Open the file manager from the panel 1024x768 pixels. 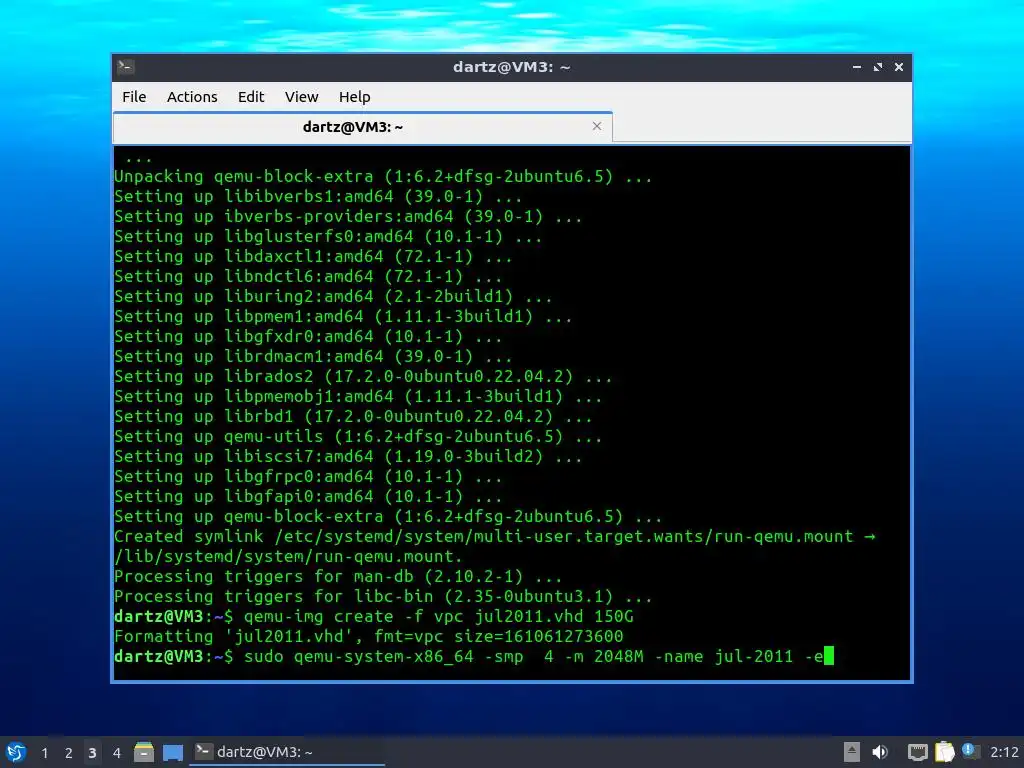pyautogui.click(x=144, y=752)
